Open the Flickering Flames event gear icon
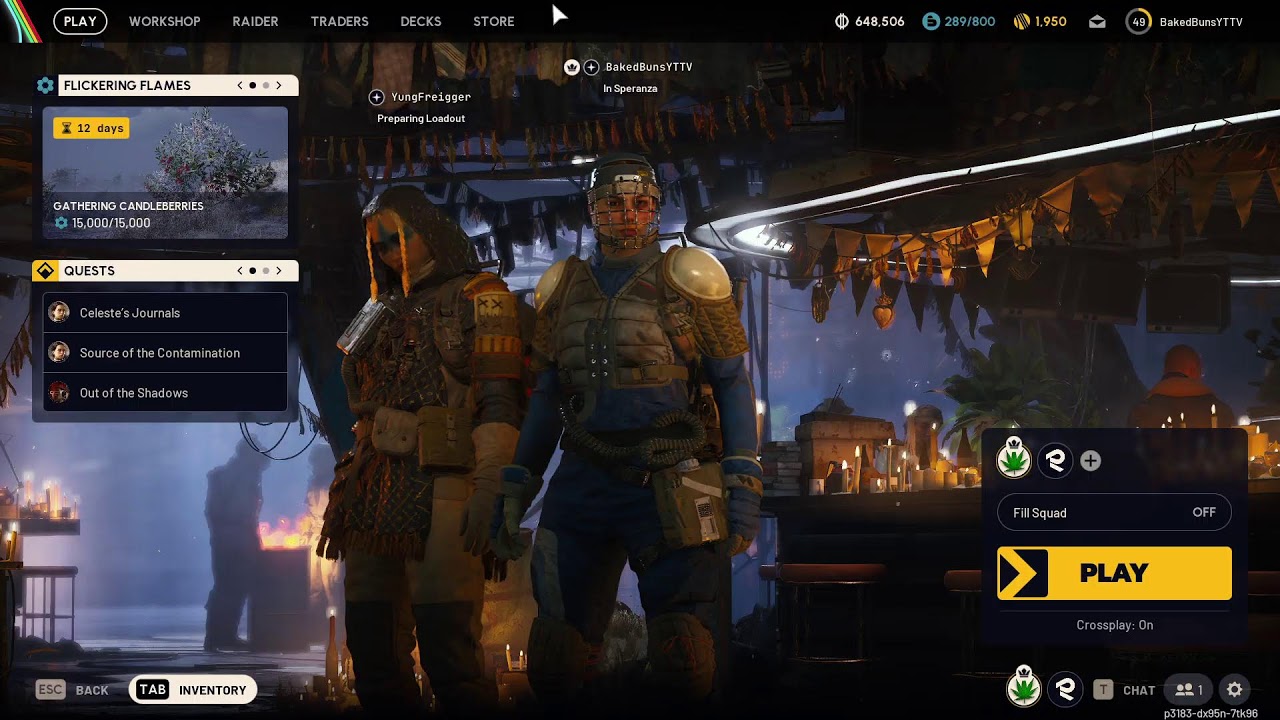The height and width of the screenshot is (720, 1280). (45, 86)
